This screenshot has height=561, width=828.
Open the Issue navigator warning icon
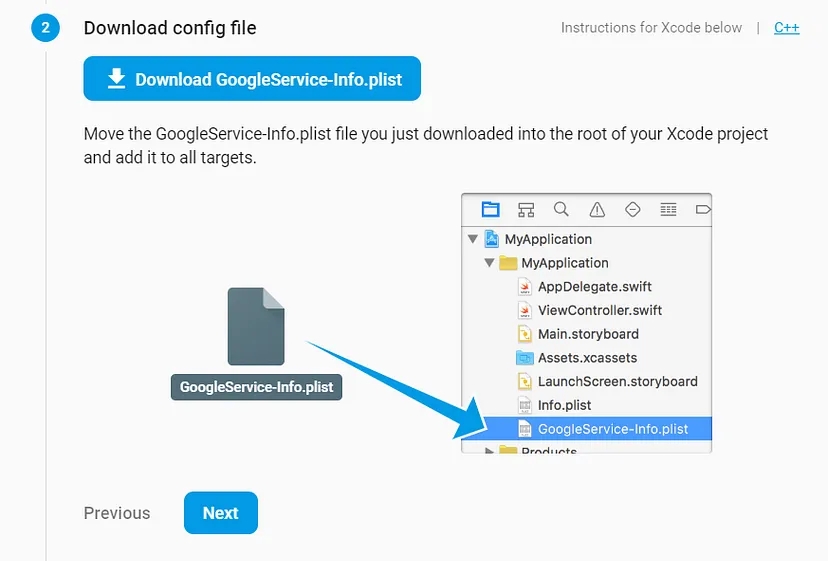[597, 209]
